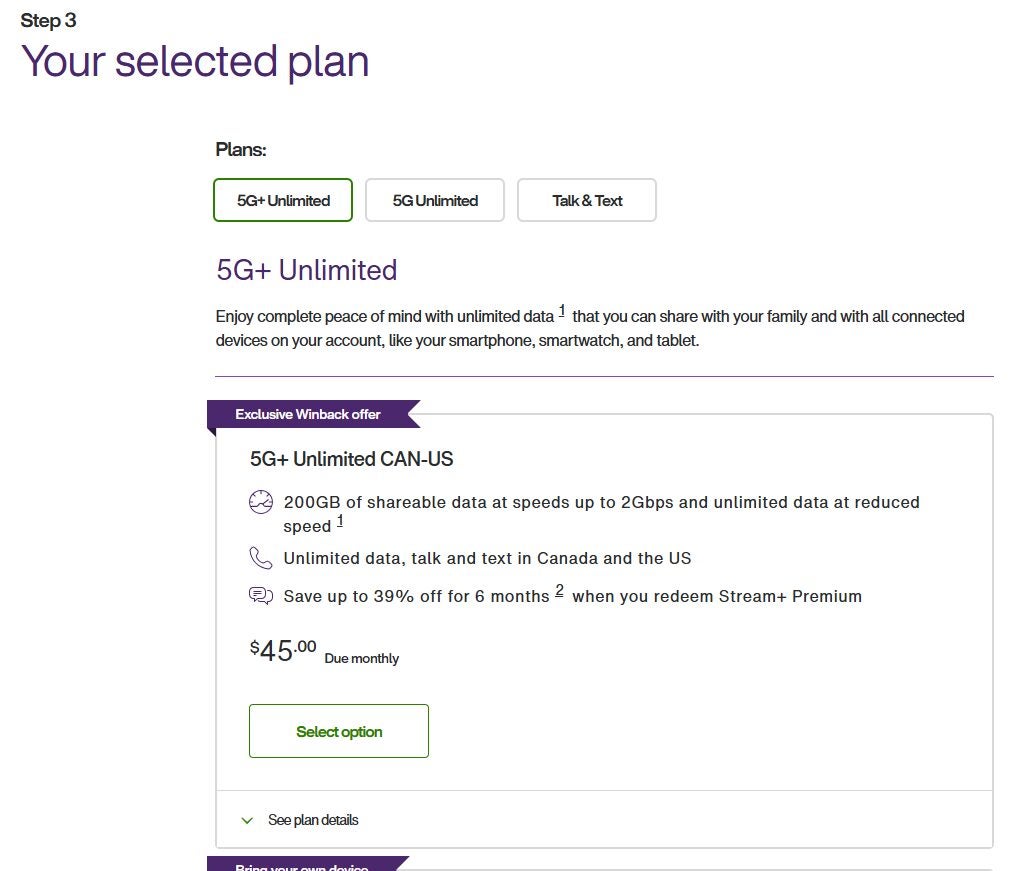Switch to the Talk & Text plan tab
The image size is (1018, 871).
click(x=587, y=201)
